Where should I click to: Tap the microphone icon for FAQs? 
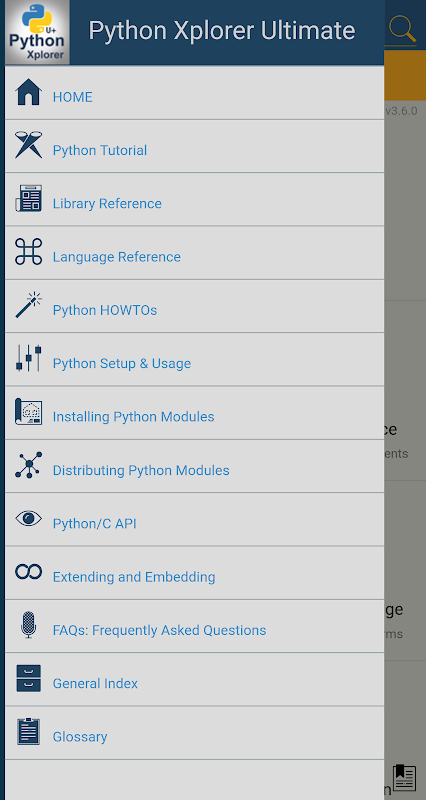[29, 625]
